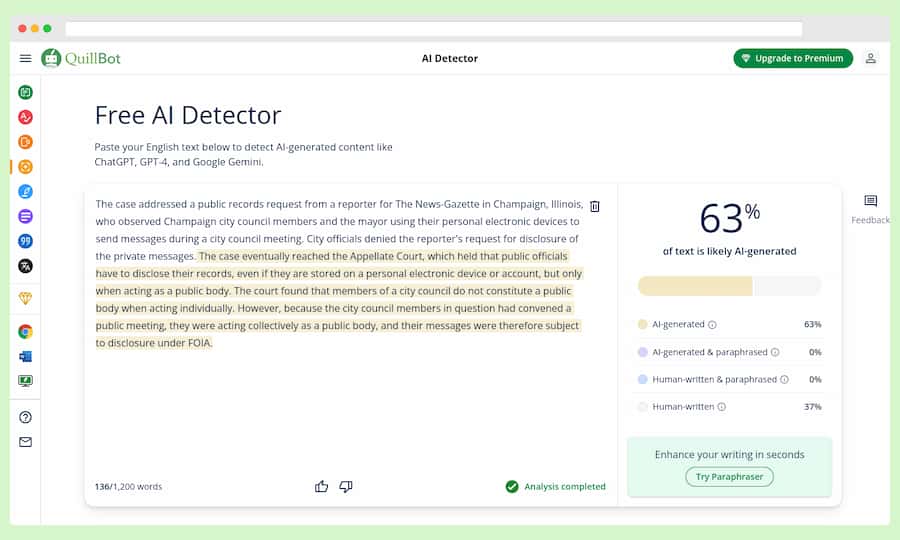Image resolution: width=900 pixels, height=540 pixels.
Task: Open the user account profile icon
Action: [x=871, y=58]
